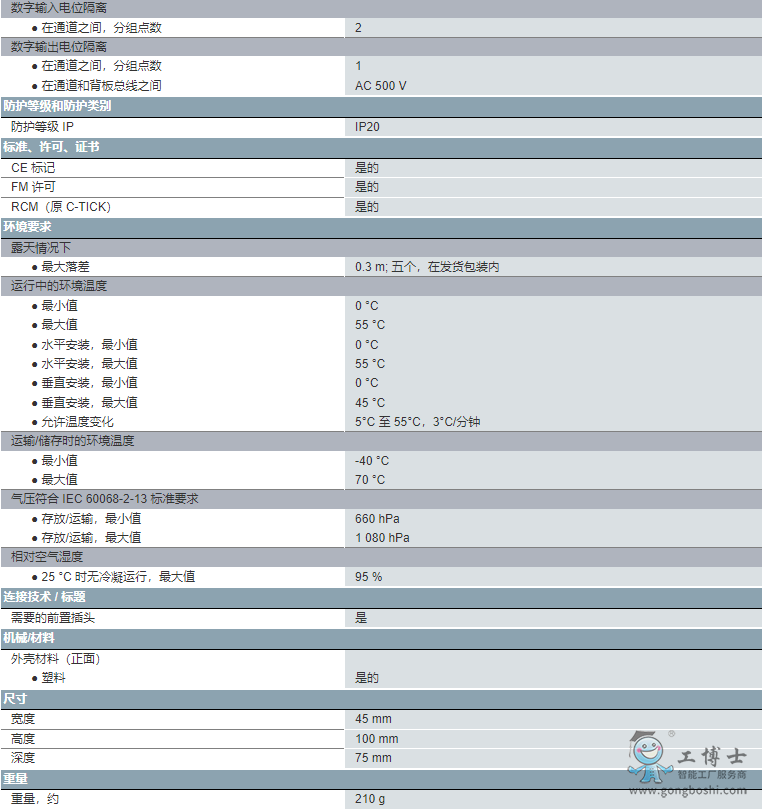Click the 工博士 mascot logo watermark
The image size is (762, 810).
[x=650, y=758]
